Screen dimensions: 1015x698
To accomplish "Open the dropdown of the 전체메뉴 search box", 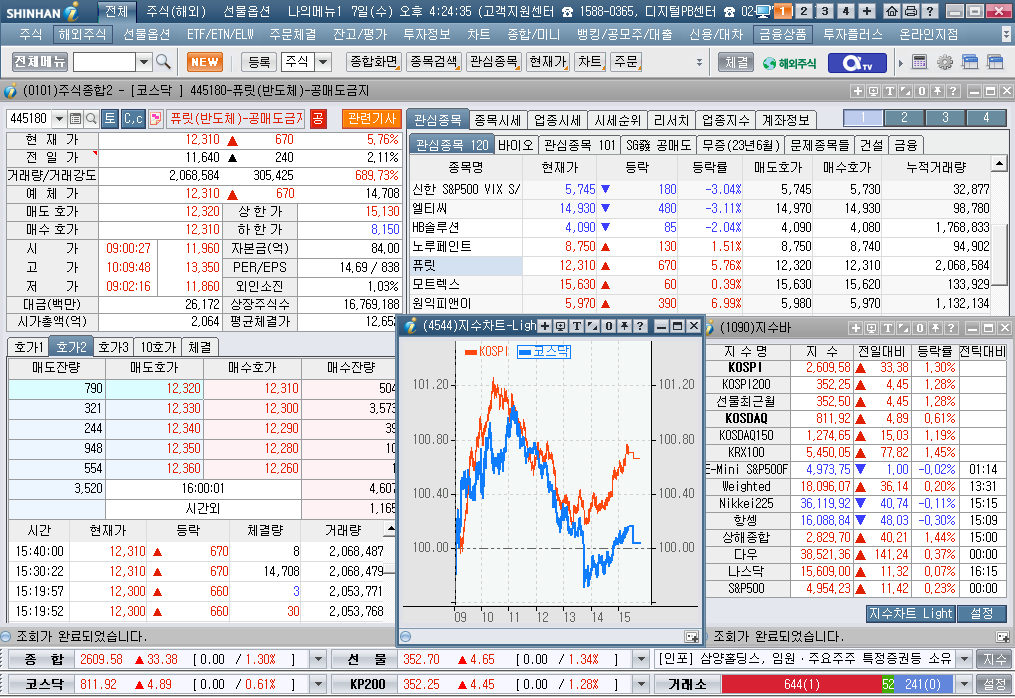I will 144,62.
